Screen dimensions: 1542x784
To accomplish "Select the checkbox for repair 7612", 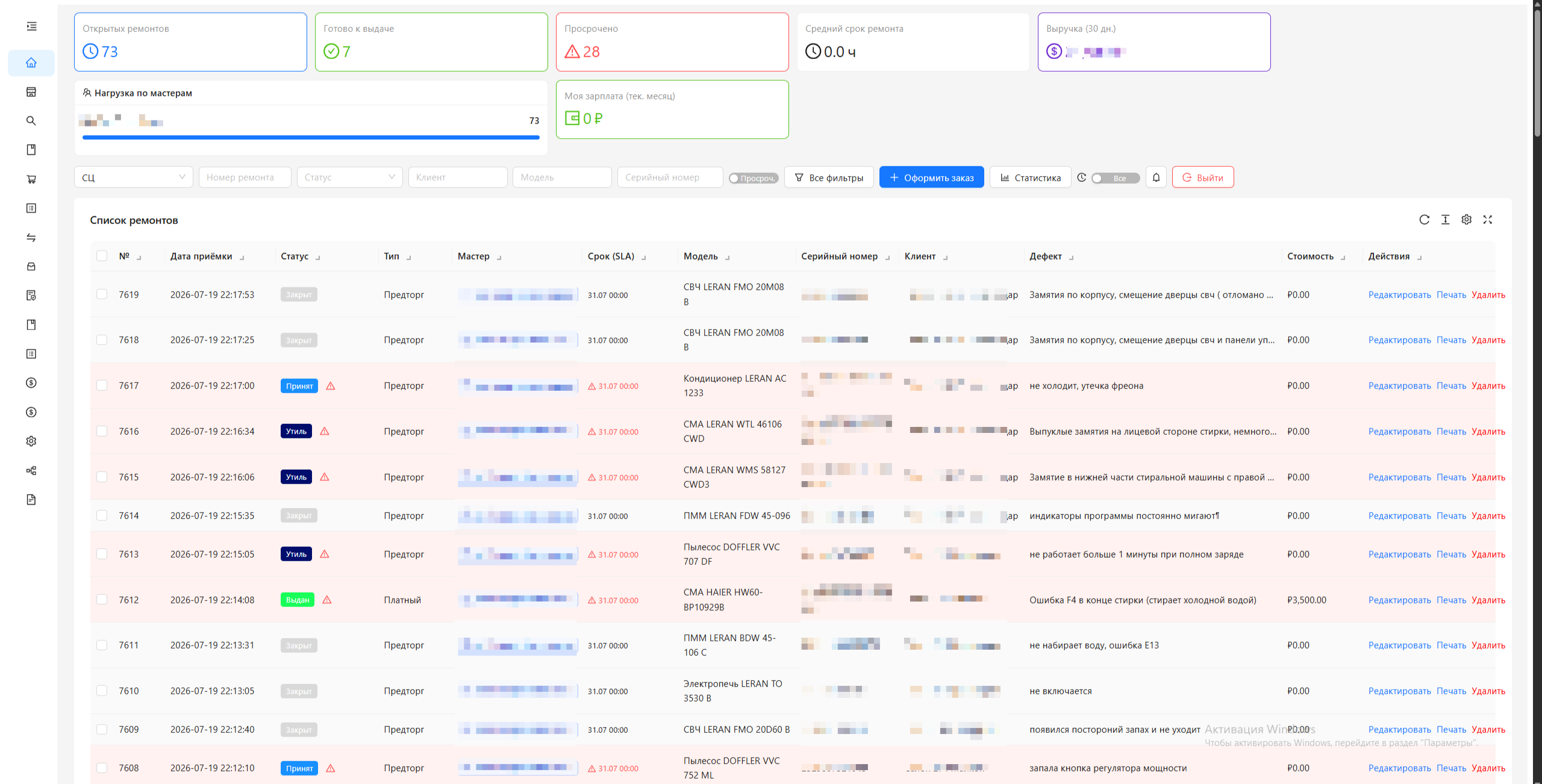I will (x=102, y=600).
